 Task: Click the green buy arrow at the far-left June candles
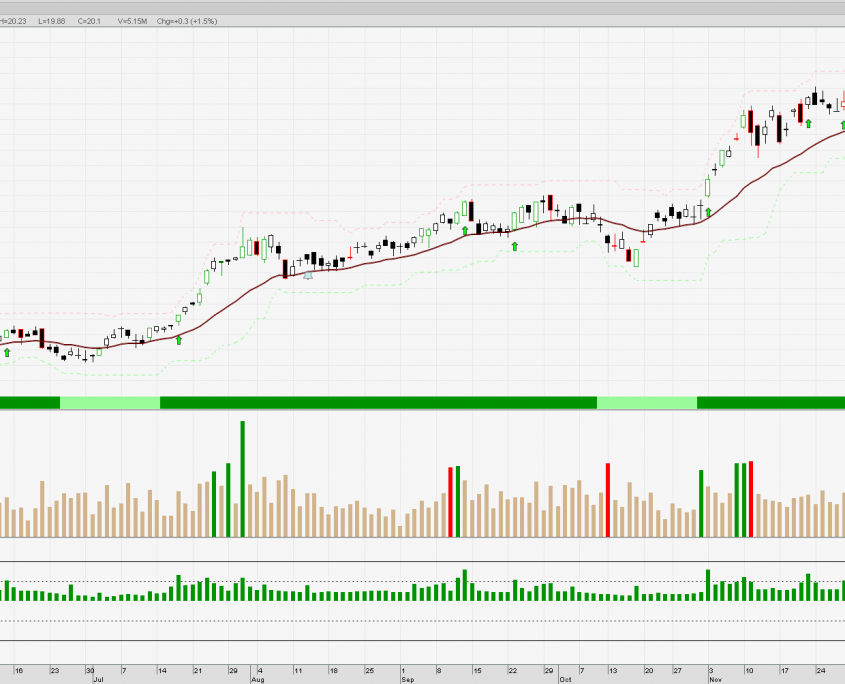pos(7,352)
